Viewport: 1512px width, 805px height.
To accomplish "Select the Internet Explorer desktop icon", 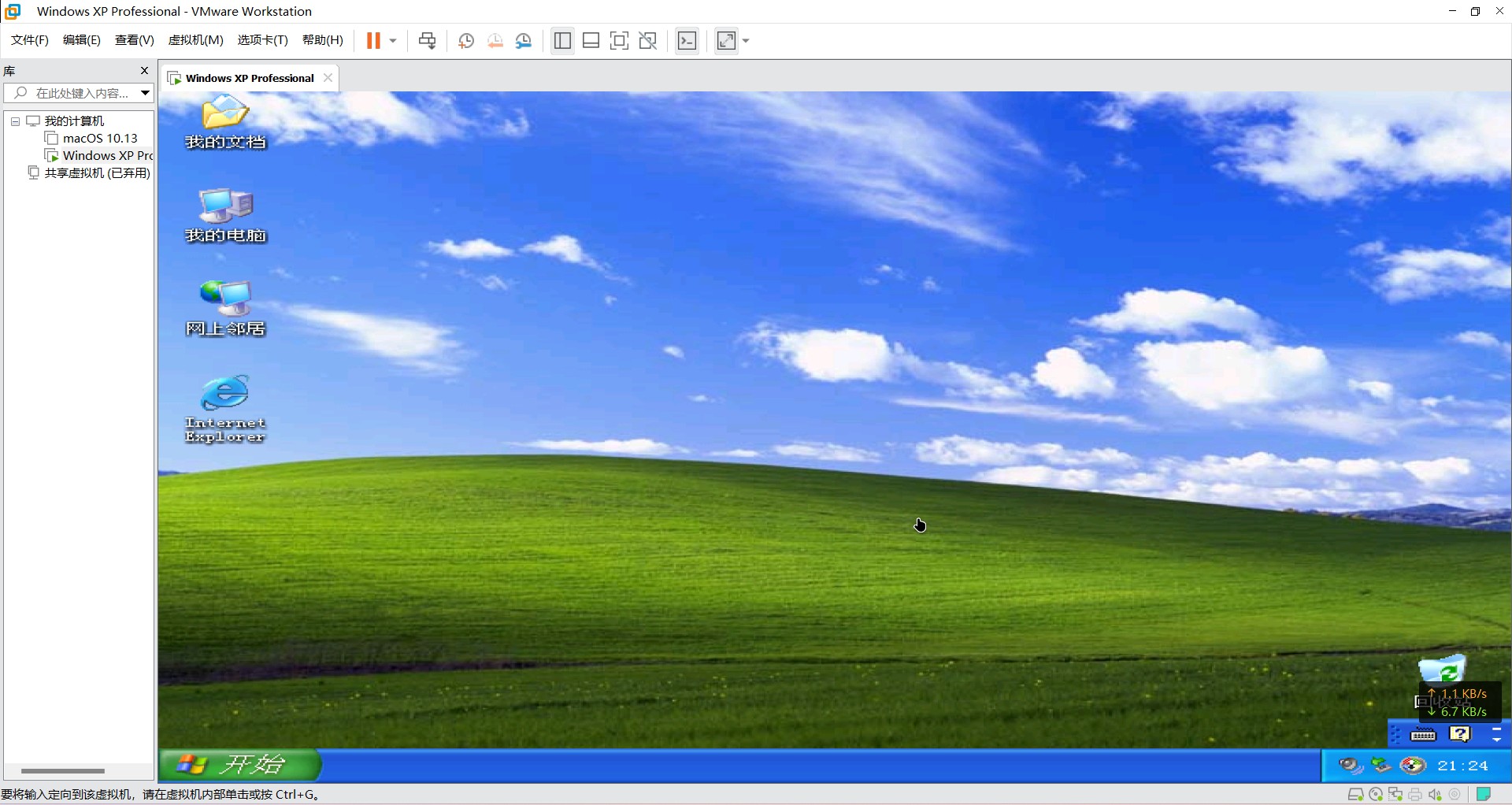I will [x=225, y=408].
